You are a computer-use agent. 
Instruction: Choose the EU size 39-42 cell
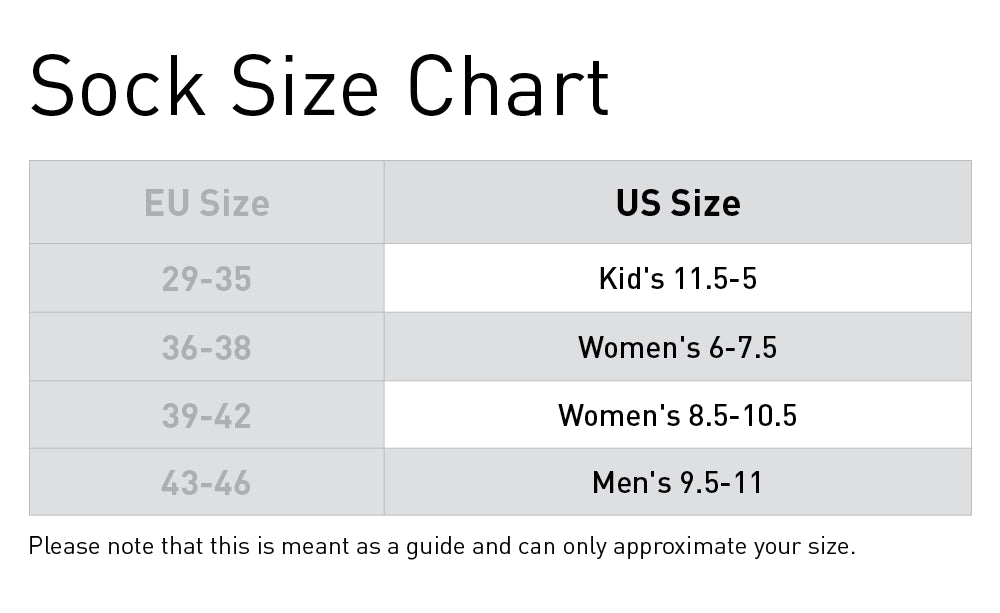[x=207, y=415]
